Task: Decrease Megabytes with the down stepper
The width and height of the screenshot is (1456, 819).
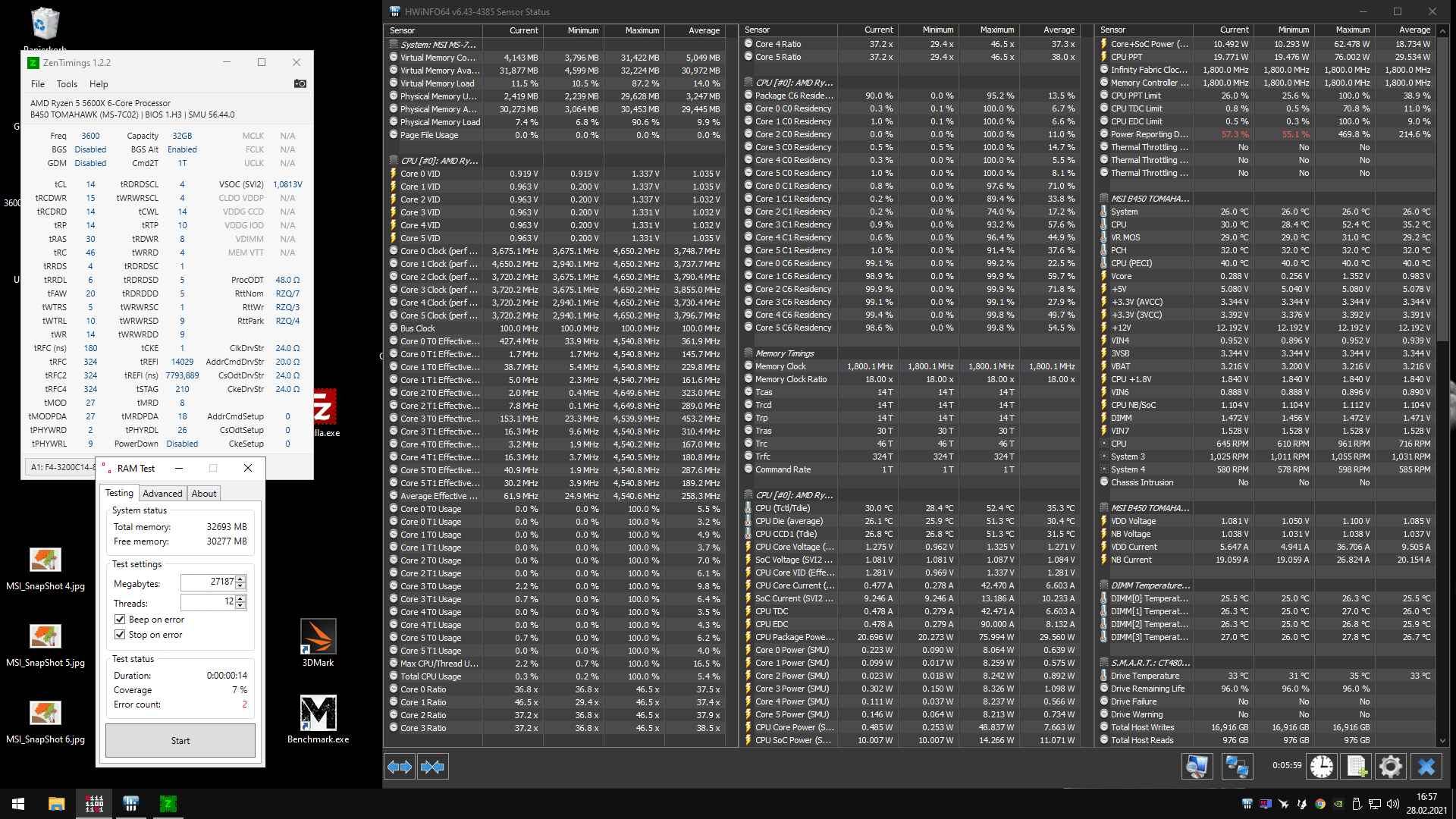Action: tap(241, 585)
